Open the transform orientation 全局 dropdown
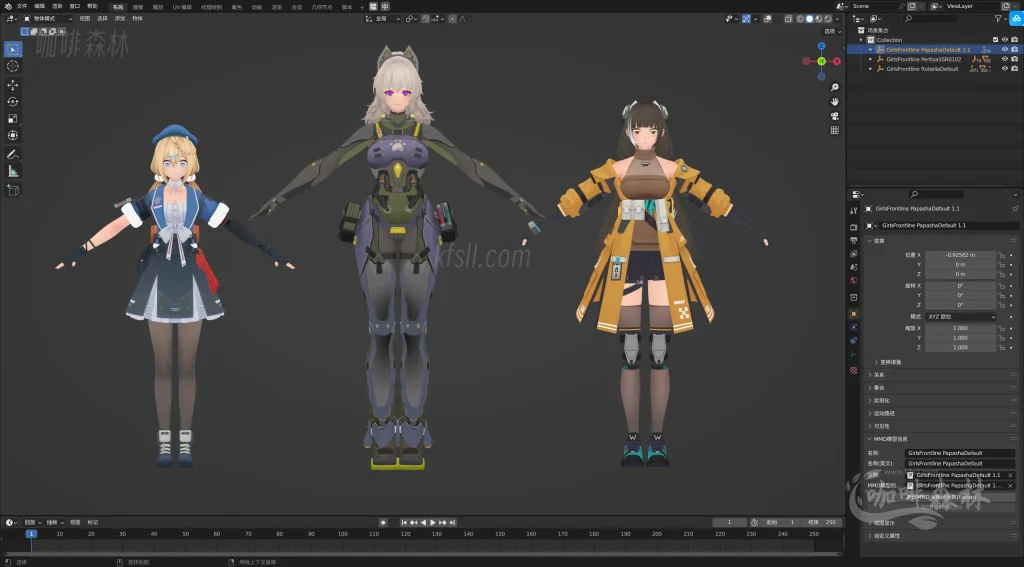The width and height of the screenshot is (1024, 567). (383, 19)
